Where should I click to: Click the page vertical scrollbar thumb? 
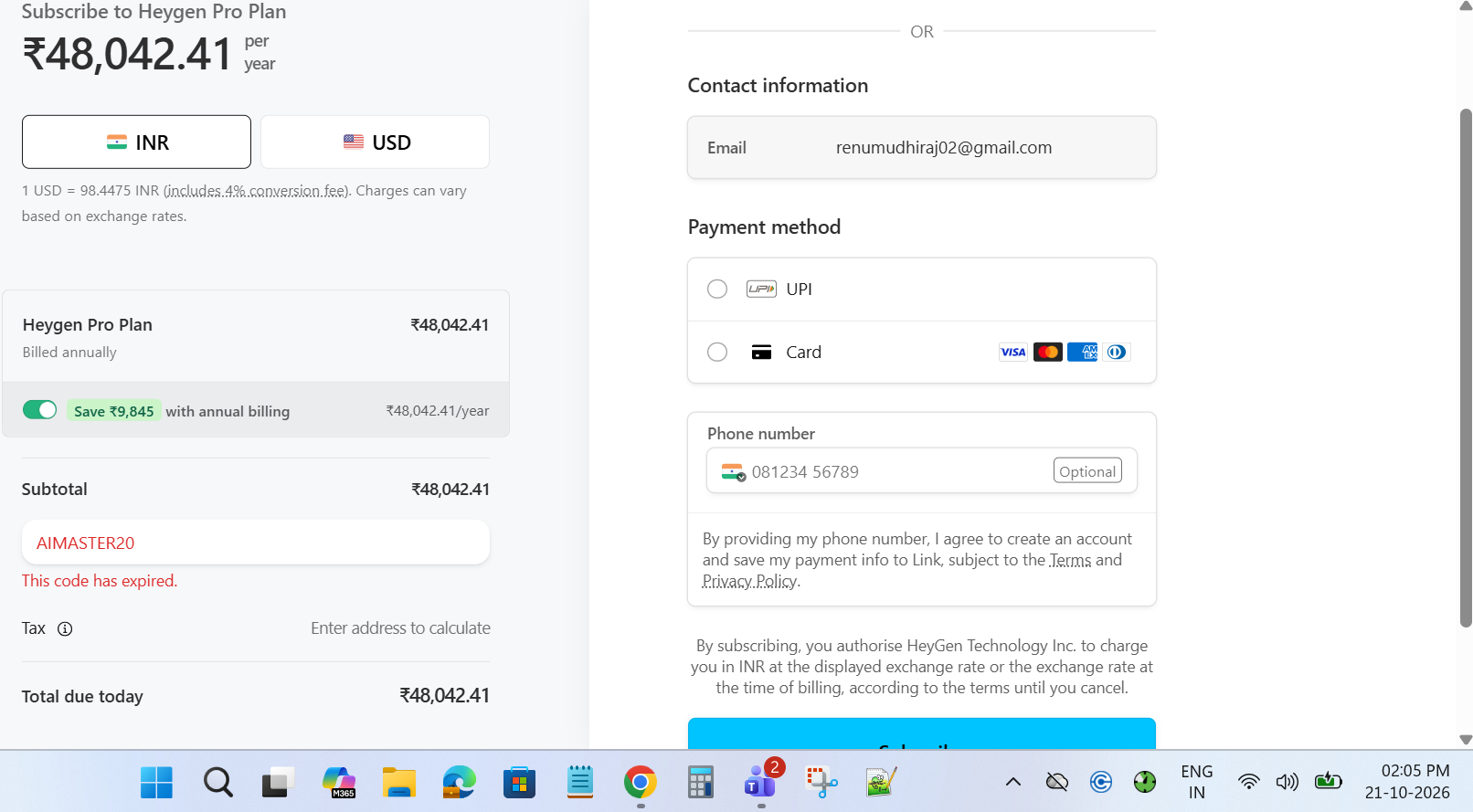[x=1466, y=367]
